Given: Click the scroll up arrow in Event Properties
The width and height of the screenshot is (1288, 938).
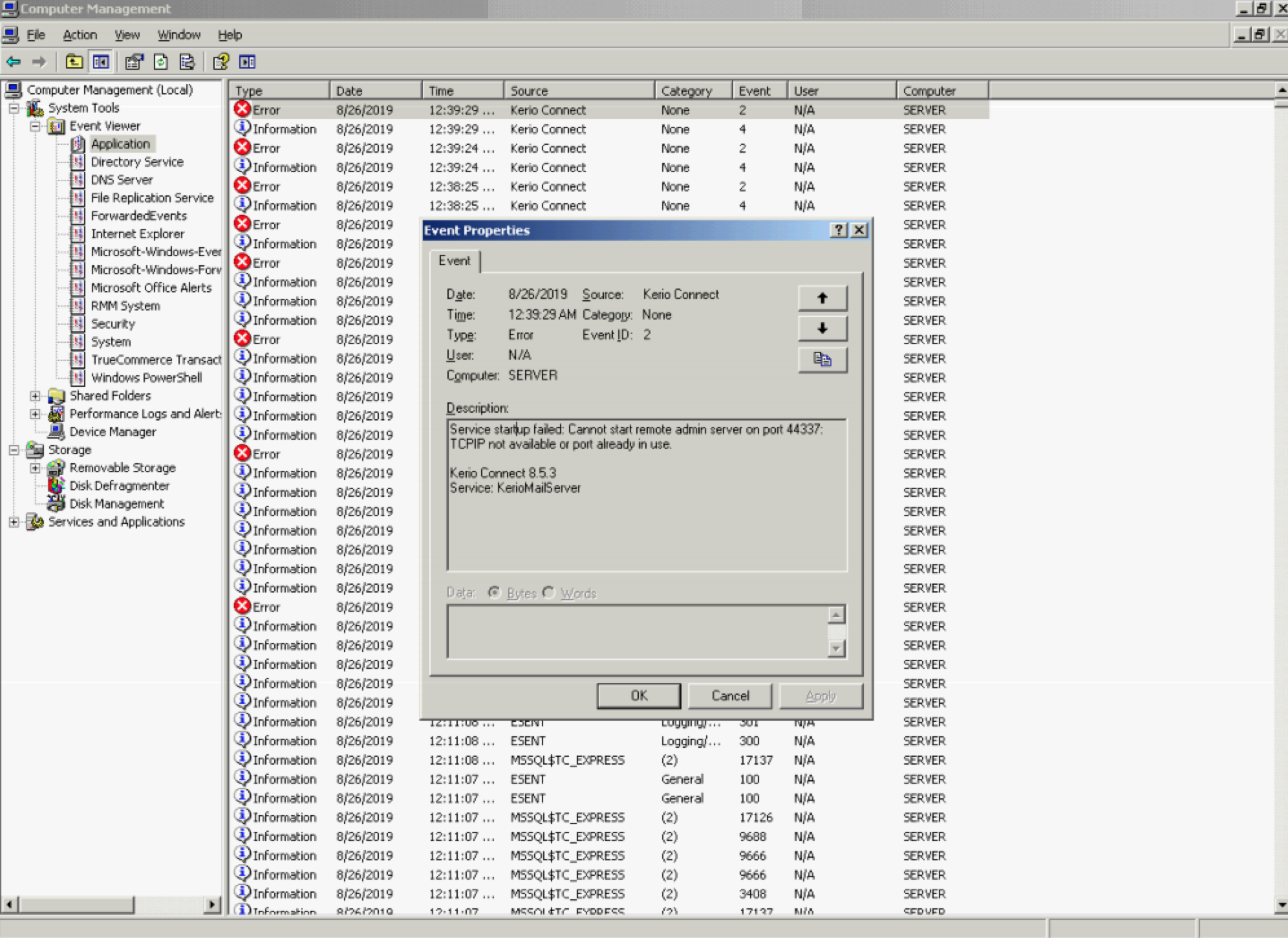Looking at the screenshot, I should pos(822,297).
